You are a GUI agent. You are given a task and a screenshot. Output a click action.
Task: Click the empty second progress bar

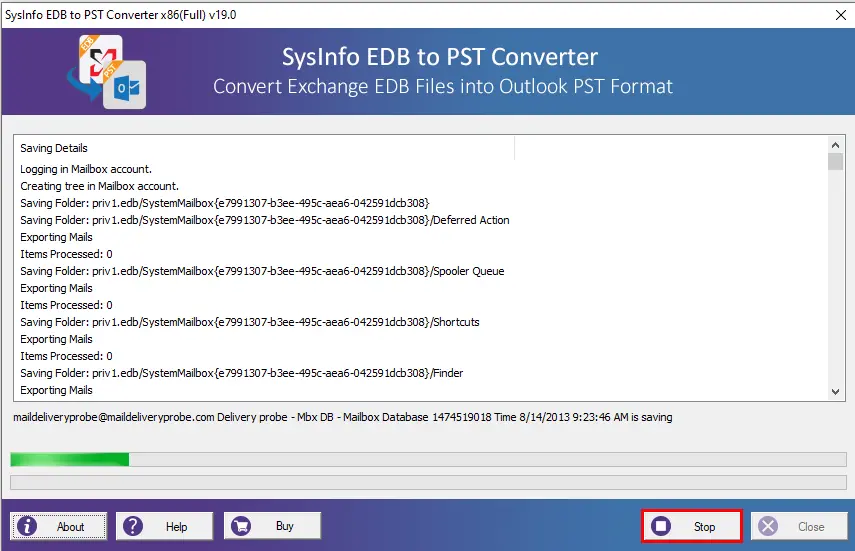pyautogui.click(x=428, y=482)
